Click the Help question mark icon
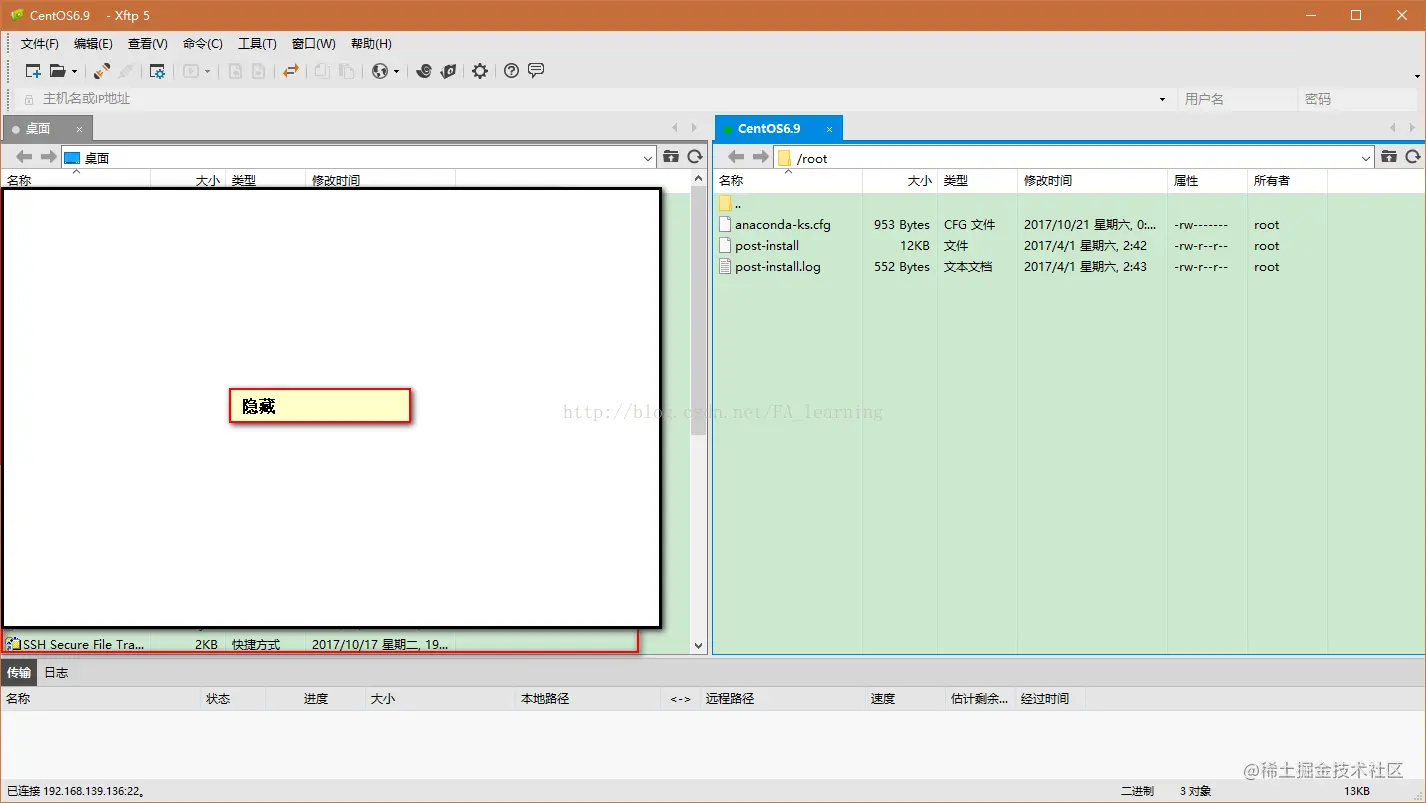 pos(511,71)
